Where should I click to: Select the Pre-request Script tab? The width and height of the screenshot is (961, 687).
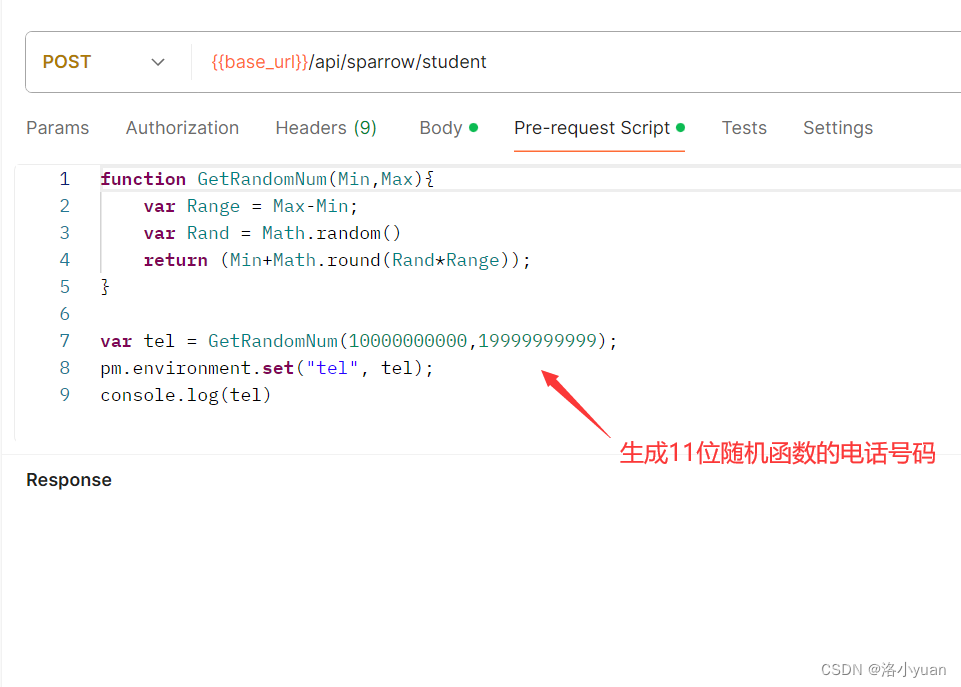pos(599,127)
